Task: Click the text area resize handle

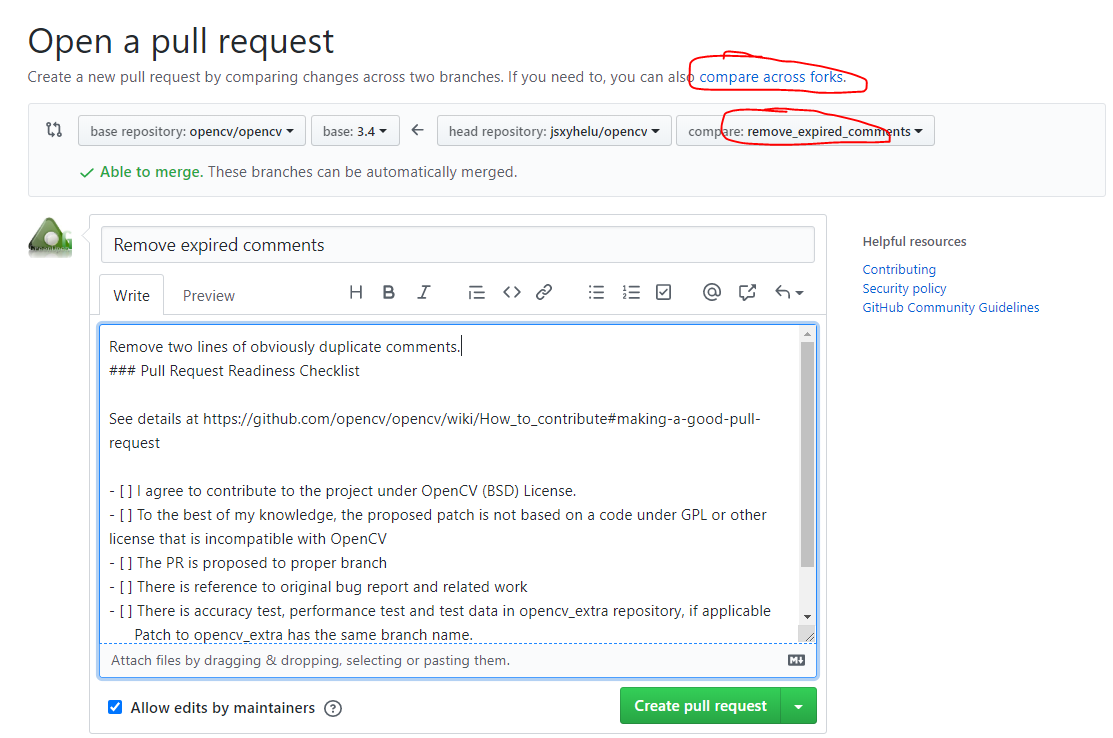Action: click(808, 635)
